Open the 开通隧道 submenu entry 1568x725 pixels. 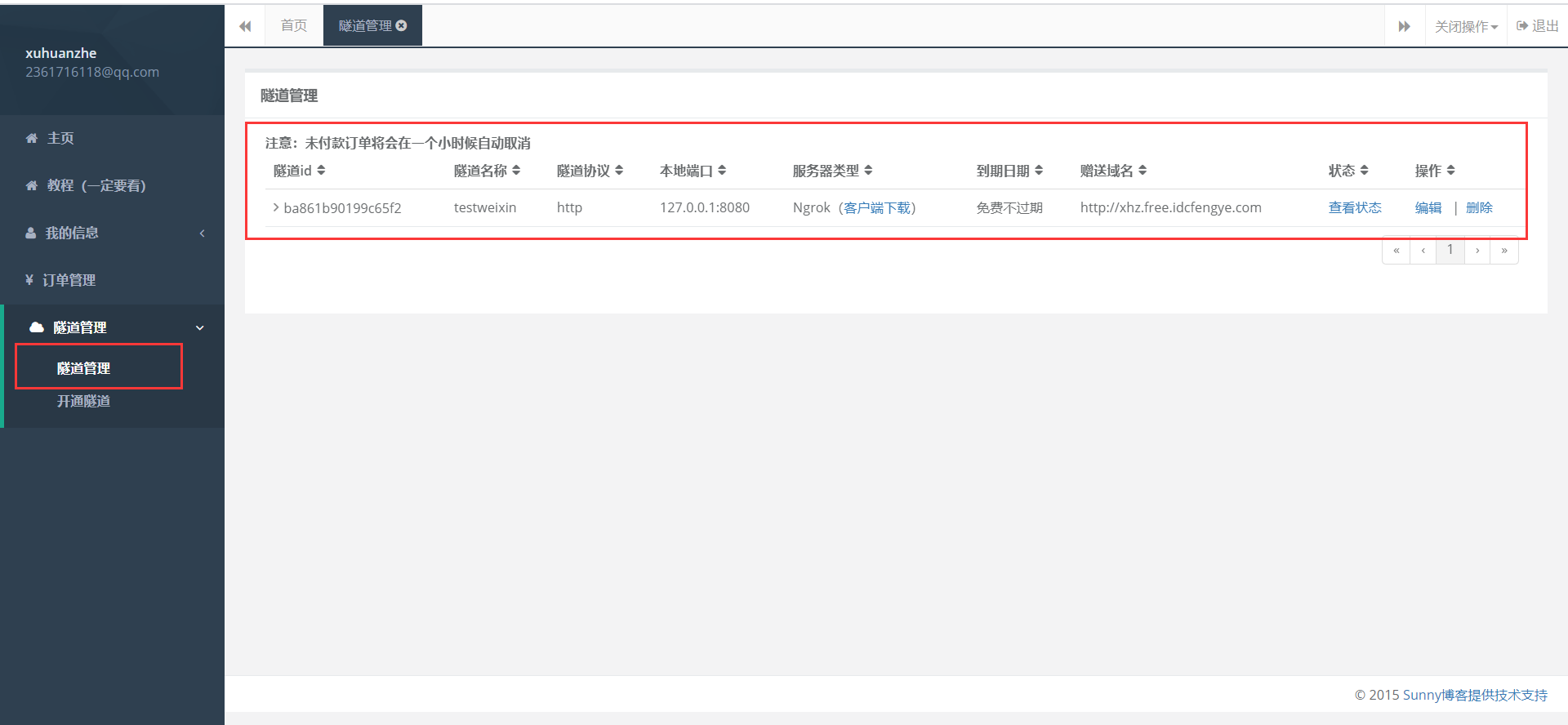pyautogui.click(x=83, y=401)
